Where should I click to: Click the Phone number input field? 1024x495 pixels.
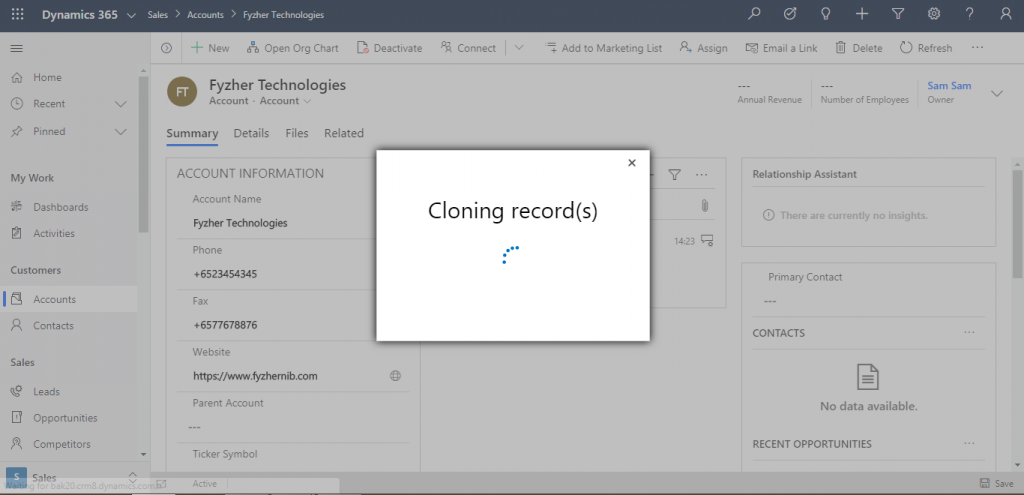pyautogui.click(x=290, y=274)
